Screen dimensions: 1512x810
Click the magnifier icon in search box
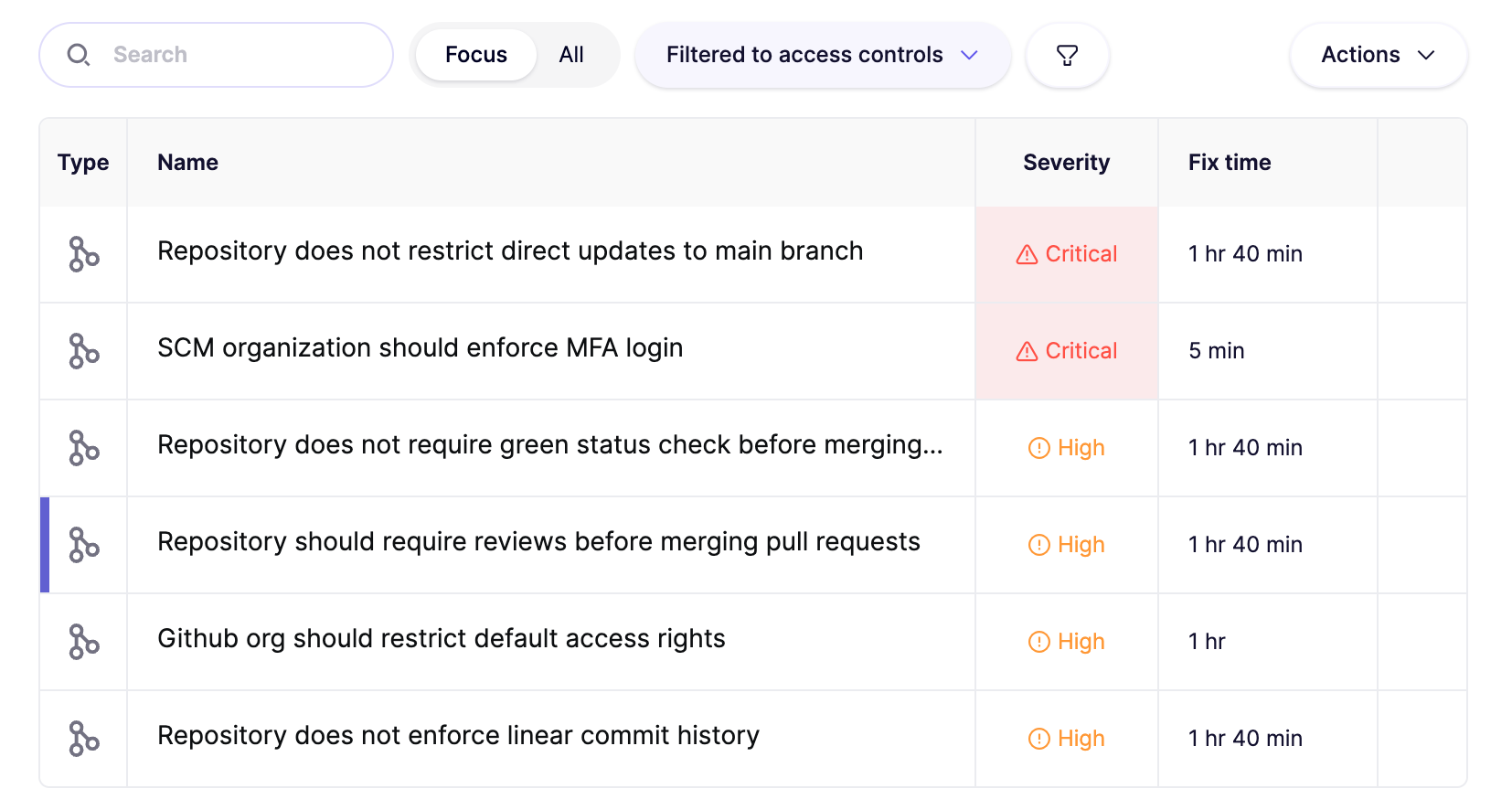coord(79,55)
